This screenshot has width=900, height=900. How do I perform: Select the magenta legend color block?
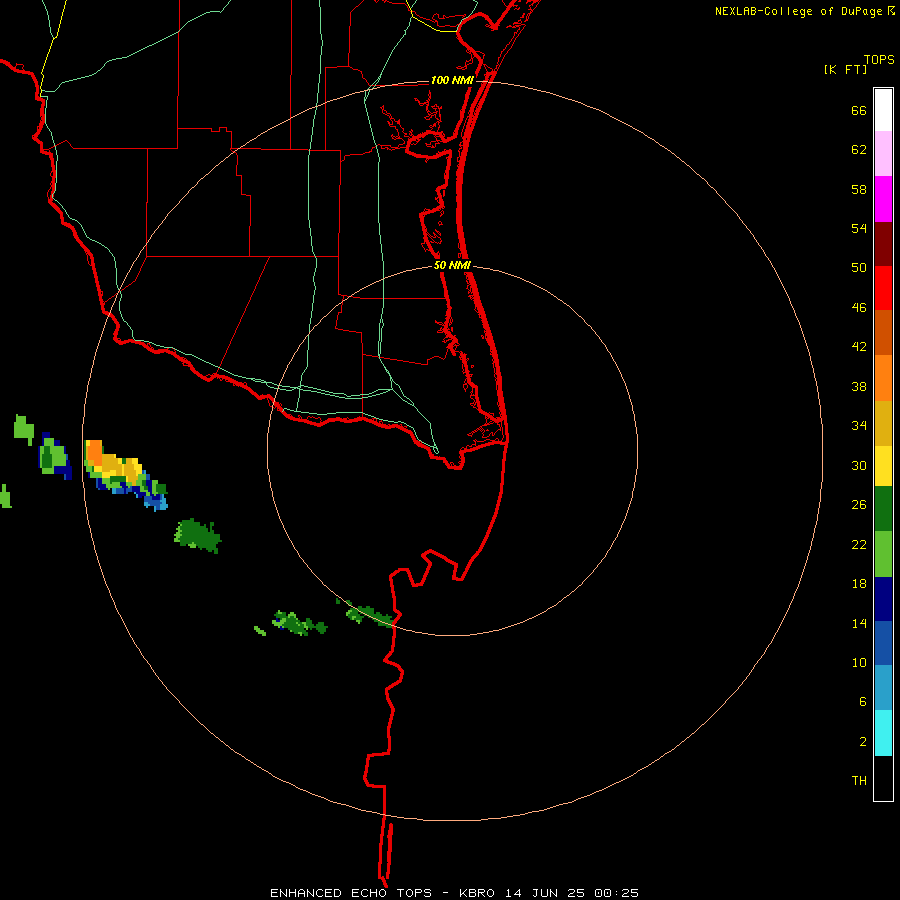pyautogui.click(x=883, y=199)
